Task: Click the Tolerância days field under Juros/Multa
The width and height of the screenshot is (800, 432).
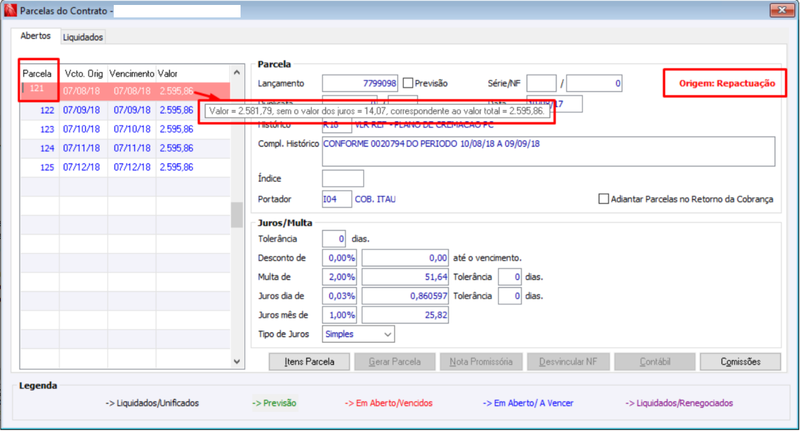Action: [334, 239]
